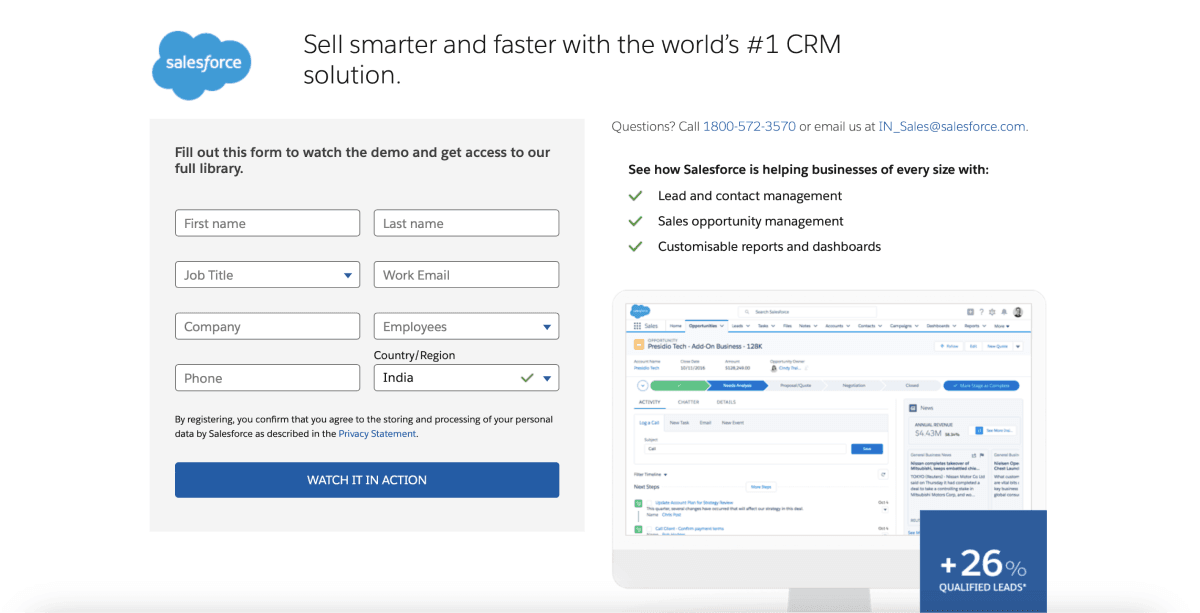Open the Country/Region dropdown showing India

coord(466,378)
